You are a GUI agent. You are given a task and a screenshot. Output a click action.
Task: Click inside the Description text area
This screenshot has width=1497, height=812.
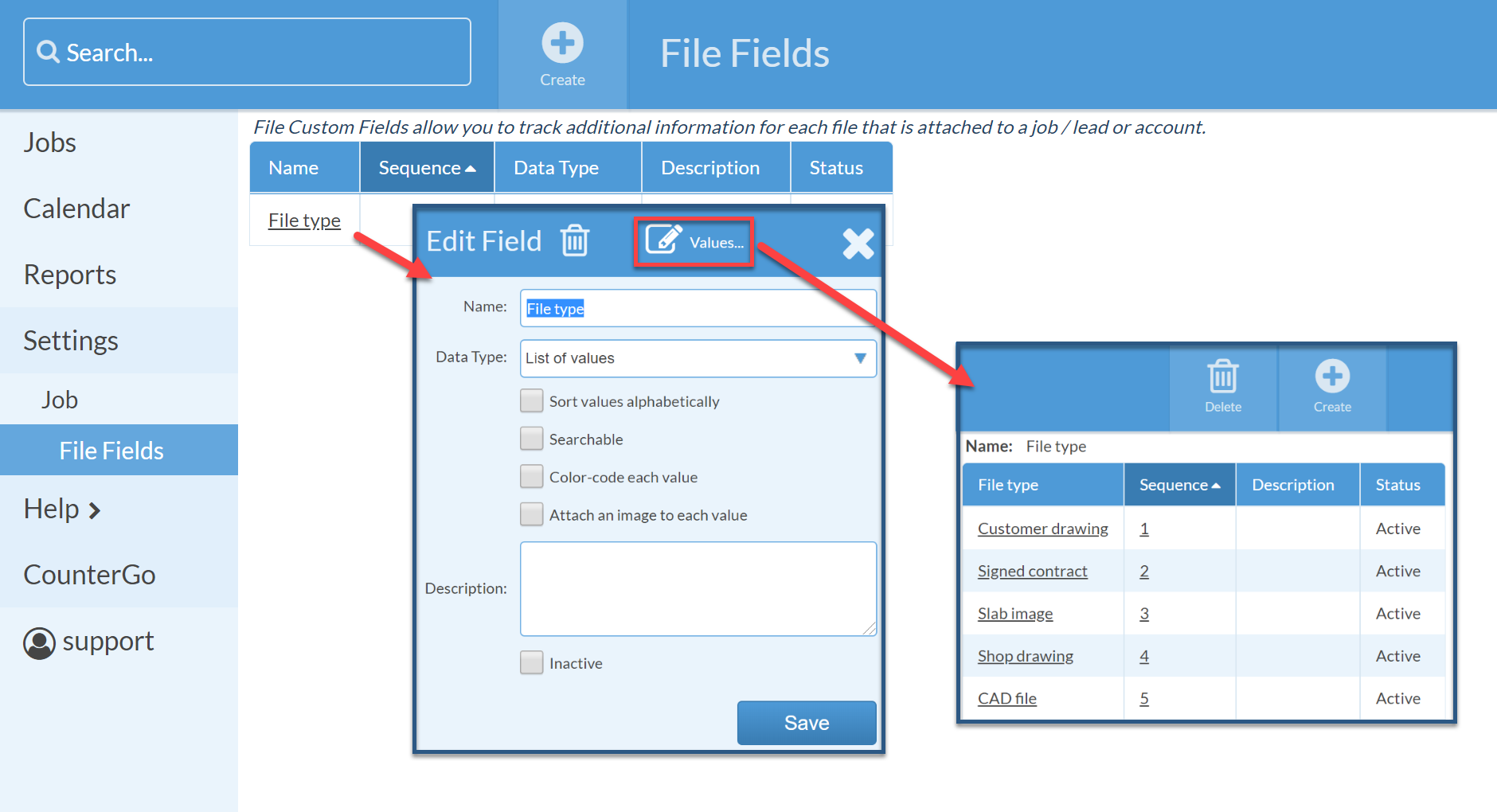coord(698,589)
